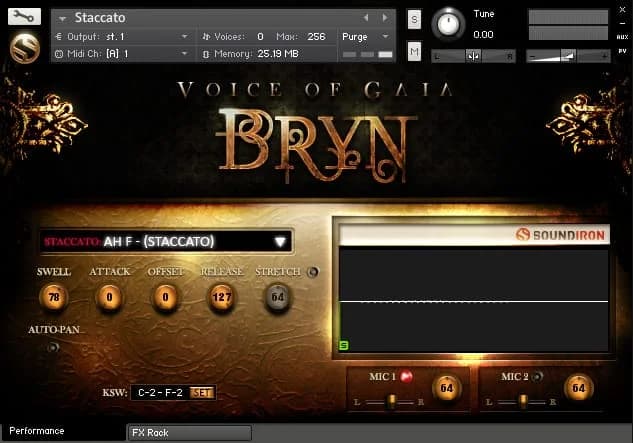Click the pan center icon in header
Viewport: 633px width, 443px height.
pyautogui.click(x=473, y=56)
